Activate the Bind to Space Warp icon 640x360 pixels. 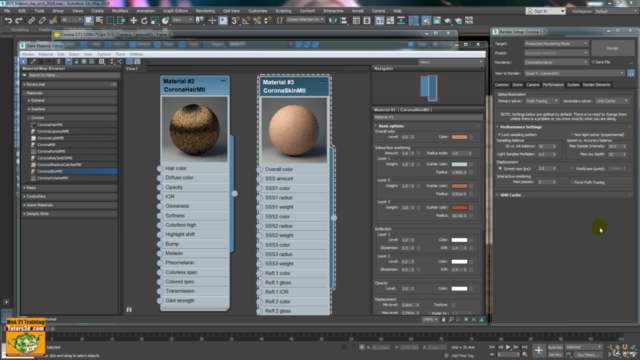point(53,20)
